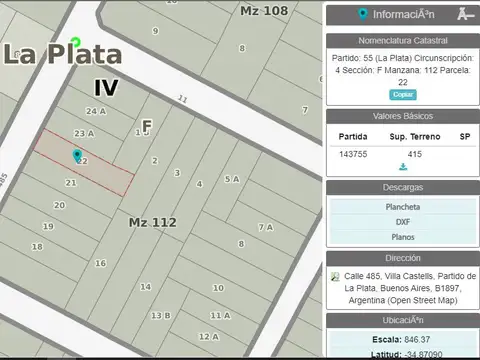
Task: Select parcel 3 in Mz 112
Action: click(177, 173)
